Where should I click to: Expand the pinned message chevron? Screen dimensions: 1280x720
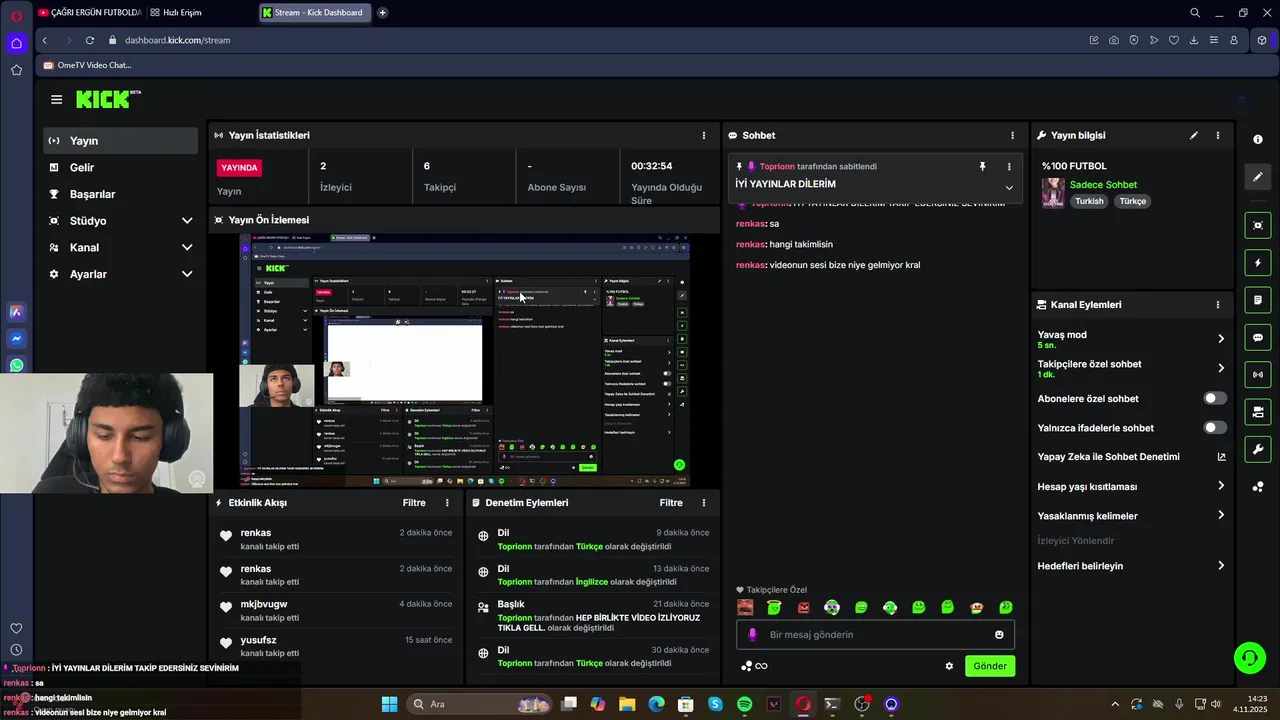click(1008, 188)
